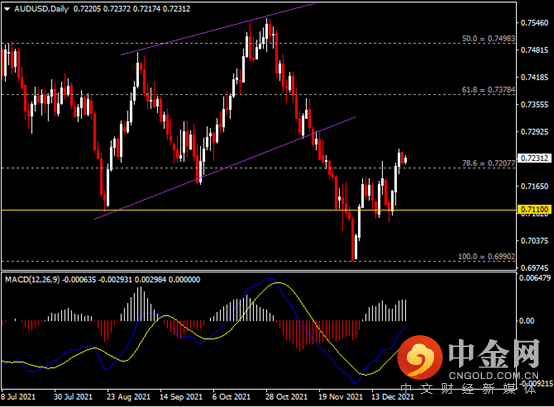Select the upper purple channel trendline

click(218, 29)
